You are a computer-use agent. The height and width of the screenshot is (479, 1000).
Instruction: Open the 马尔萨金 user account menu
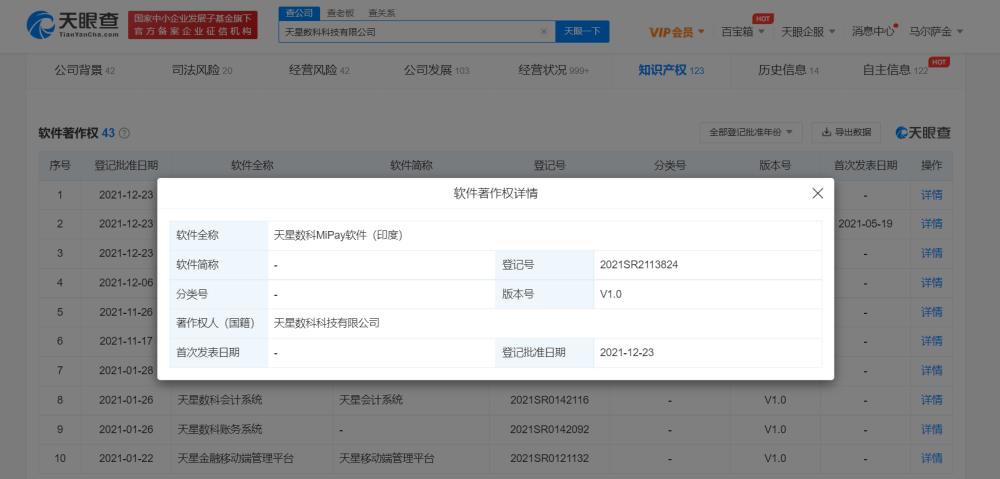tap(936, 31)
